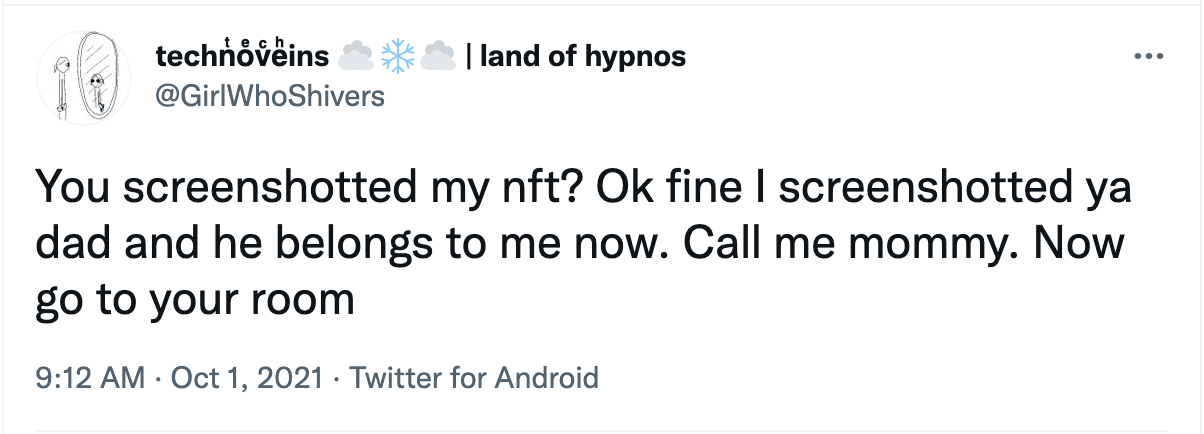The height and width of the screenshot is (434, 1204).
Task: Click the "go to your room" line
Action: click(x=195, y=299)
